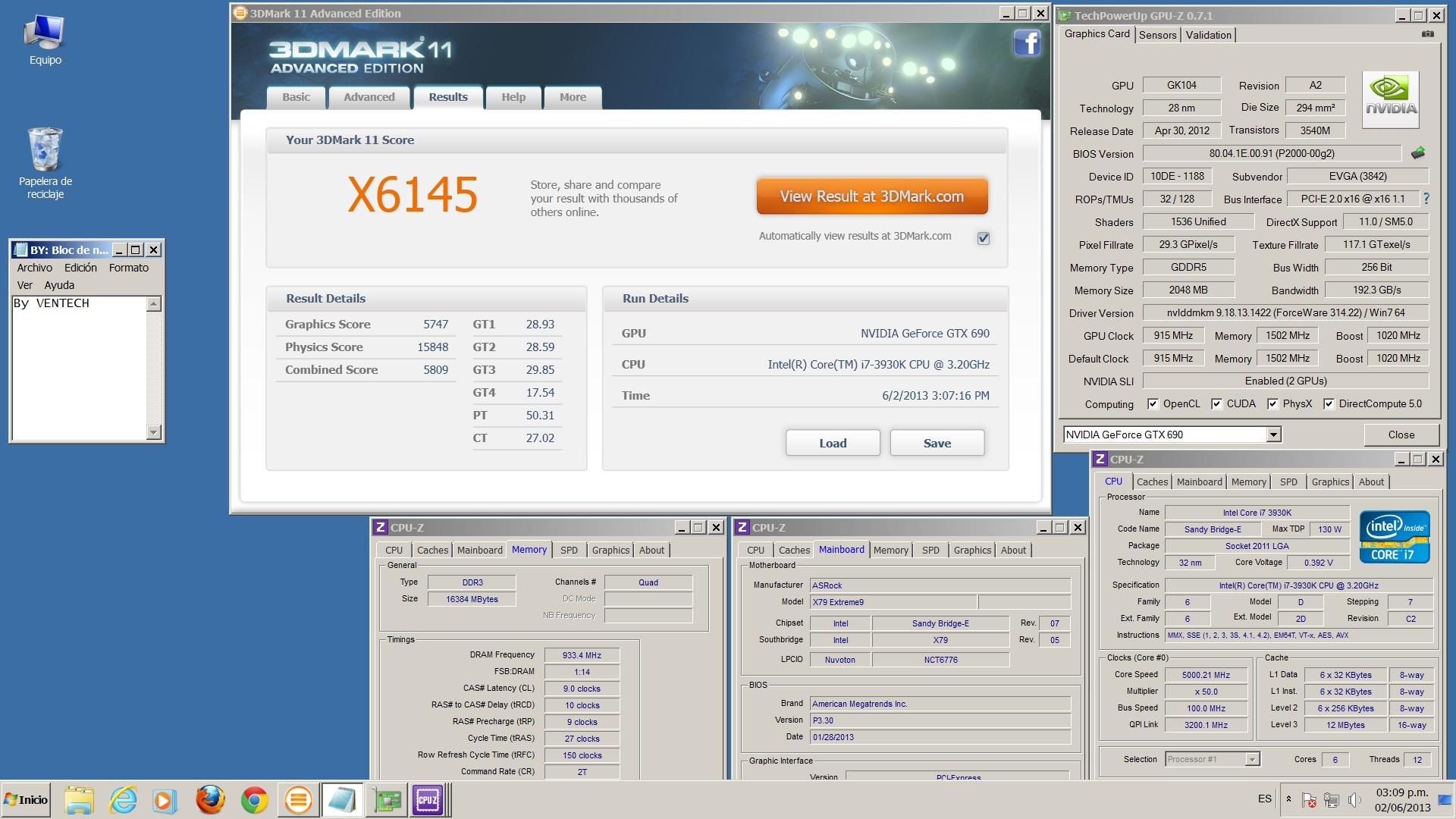This screenshot has height=819, width=1456.
Task: Toggle Automatically view results at 3DMark.com checkbox
Action: 984,238
